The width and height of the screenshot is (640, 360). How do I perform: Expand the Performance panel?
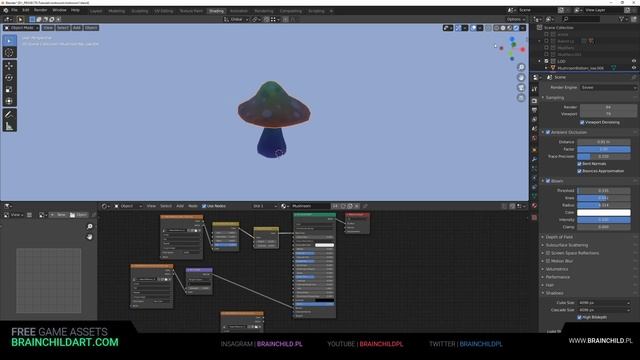[558, 277]
